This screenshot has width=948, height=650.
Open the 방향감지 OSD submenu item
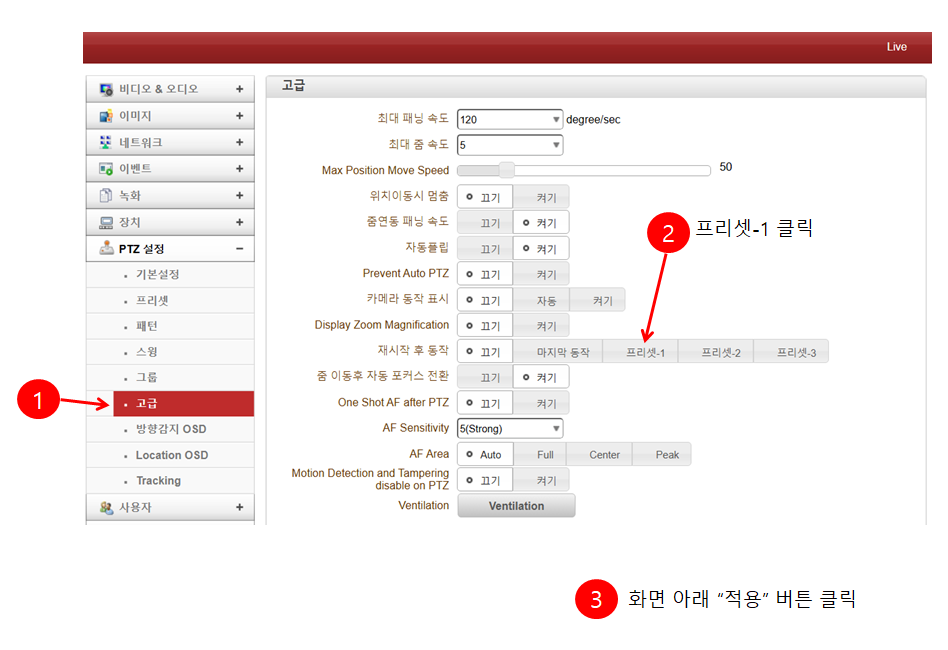click(170, 429)
